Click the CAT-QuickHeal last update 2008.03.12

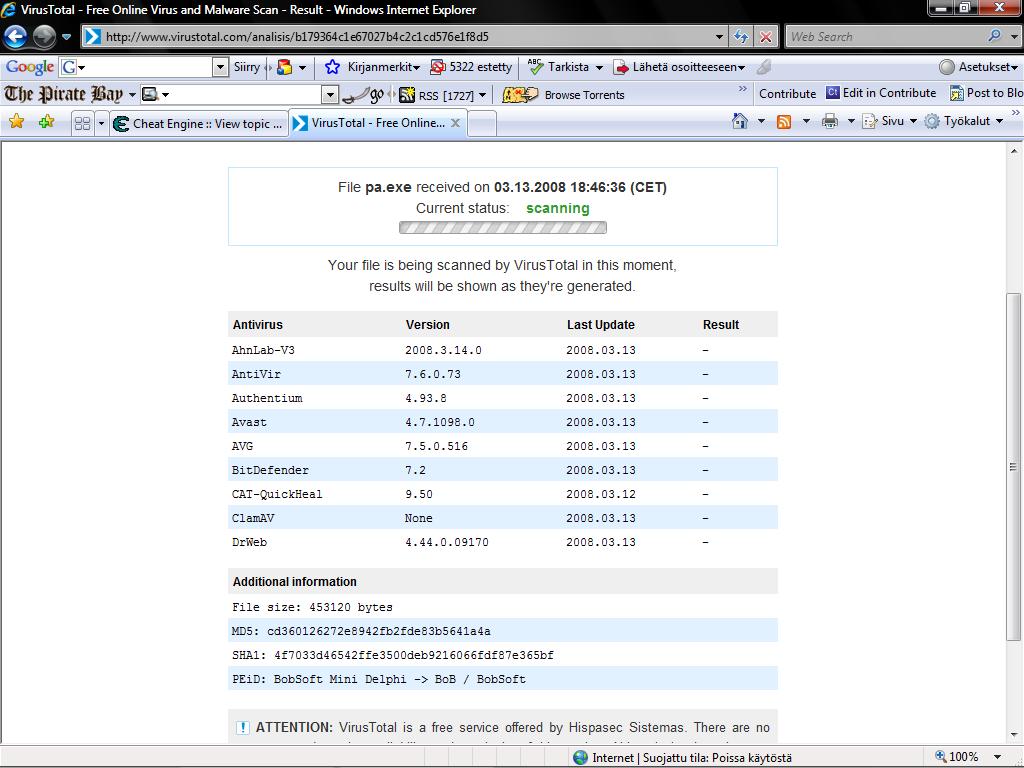click(x=600, y=494)
